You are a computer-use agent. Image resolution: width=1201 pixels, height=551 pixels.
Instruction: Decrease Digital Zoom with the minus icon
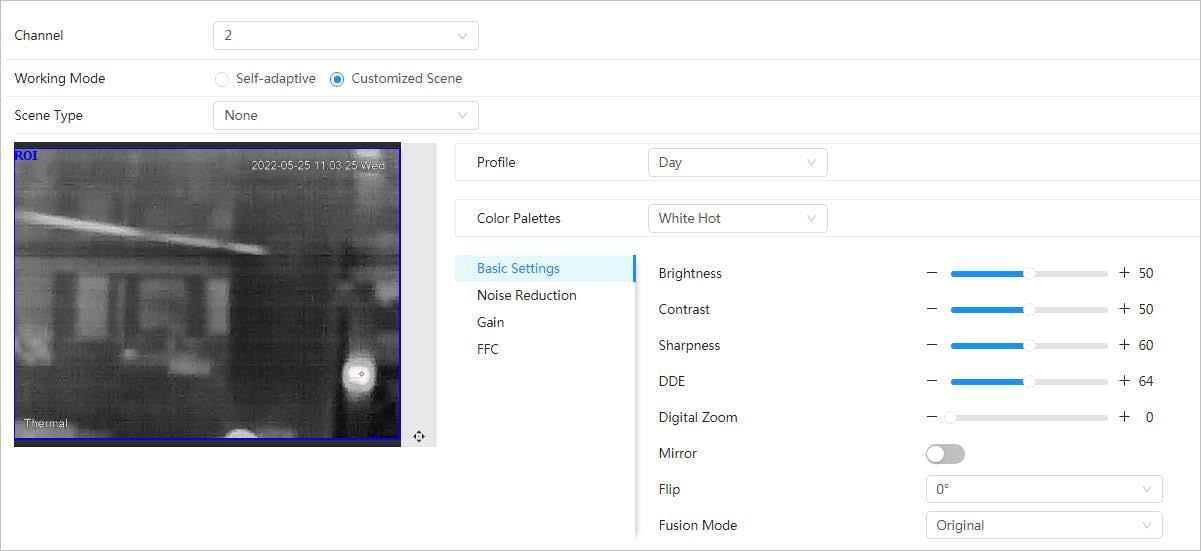pos(932,417)
